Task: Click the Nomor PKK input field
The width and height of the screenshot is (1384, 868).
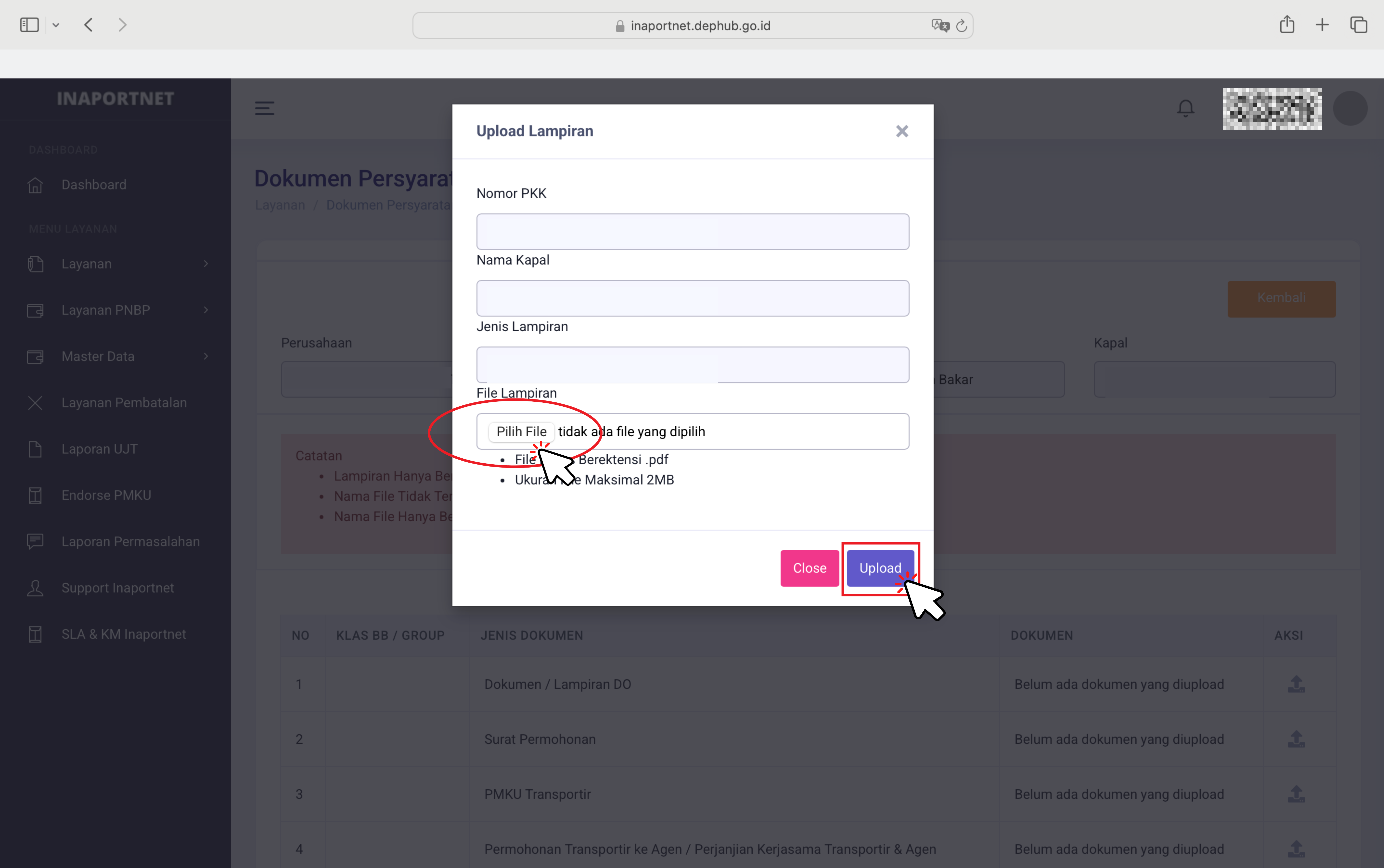Action: (x=692, y=232)
